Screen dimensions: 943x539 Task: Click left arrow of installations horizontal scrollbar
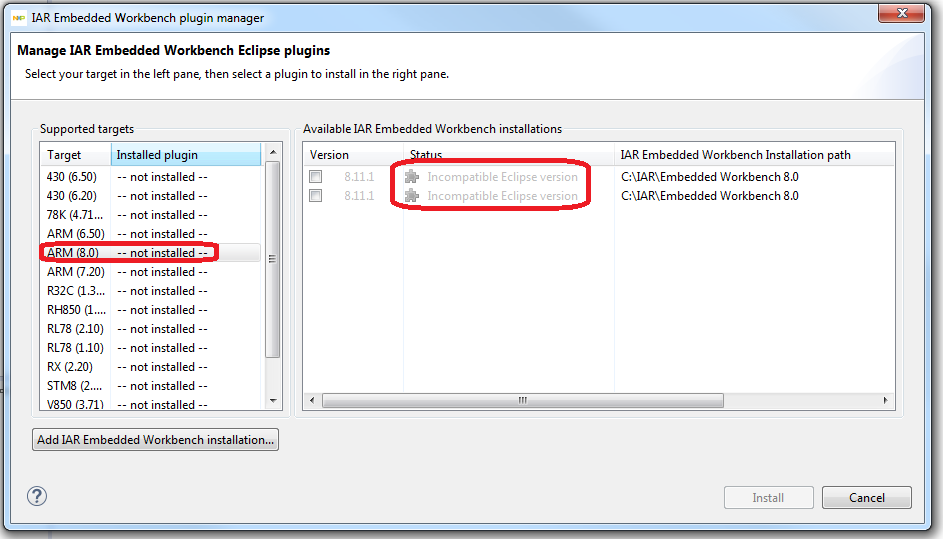(312, 400)
